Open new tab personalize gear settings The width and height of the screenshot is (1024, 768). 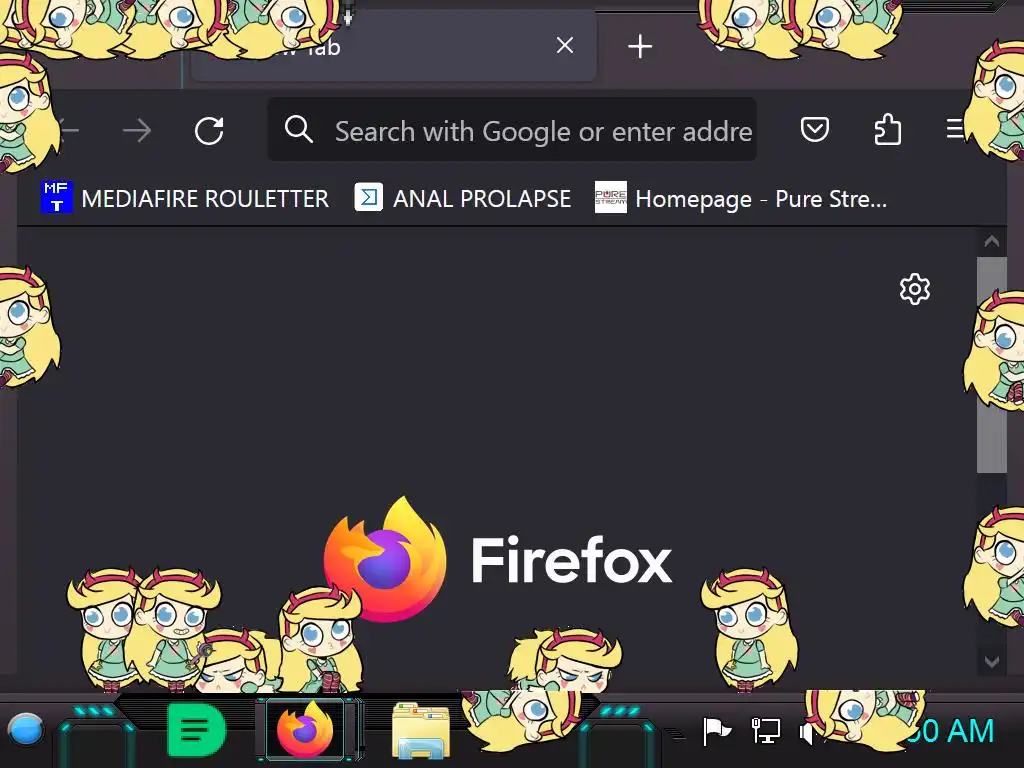[915, 289]
